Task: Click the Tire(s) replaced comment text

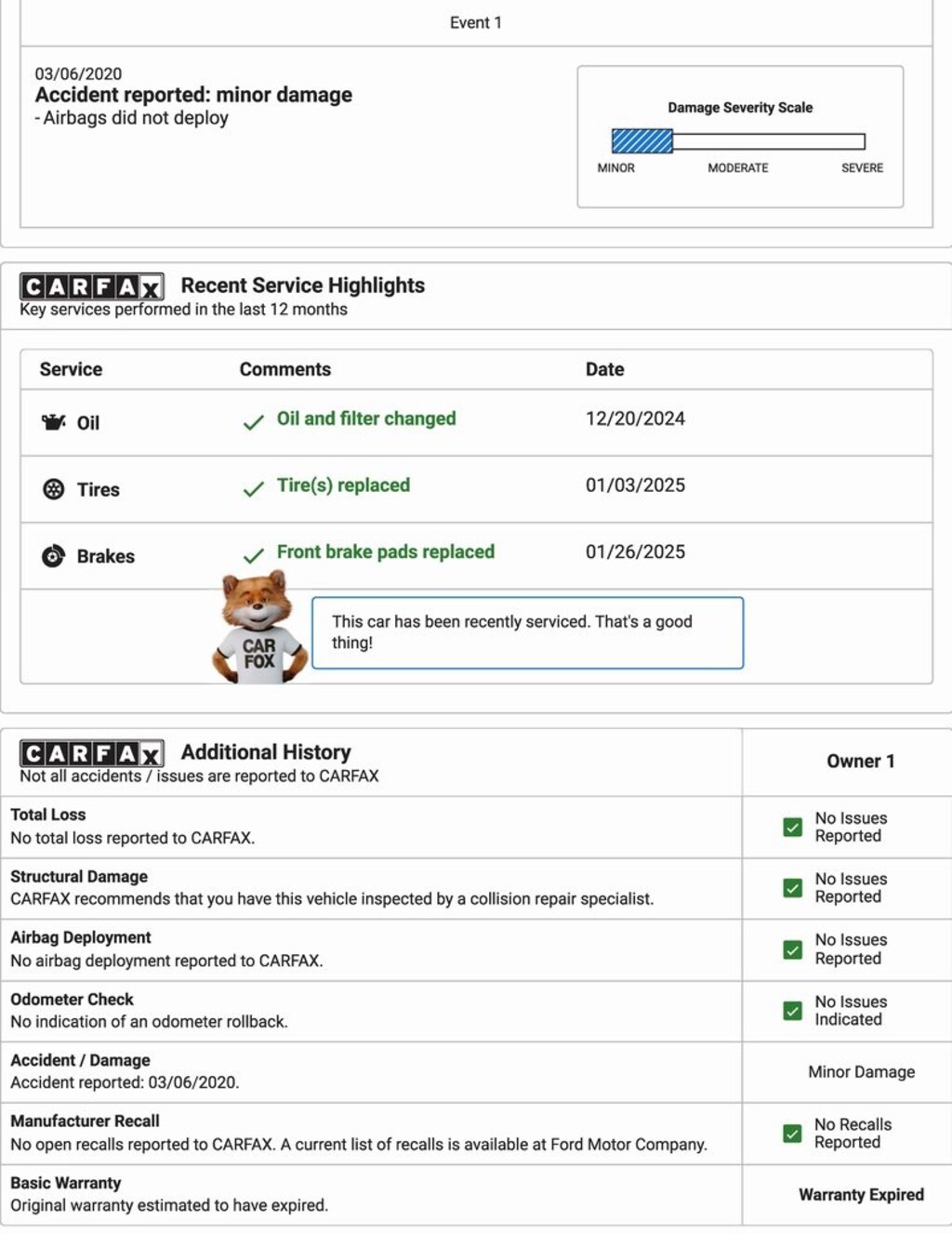Action: coord(343,485)
